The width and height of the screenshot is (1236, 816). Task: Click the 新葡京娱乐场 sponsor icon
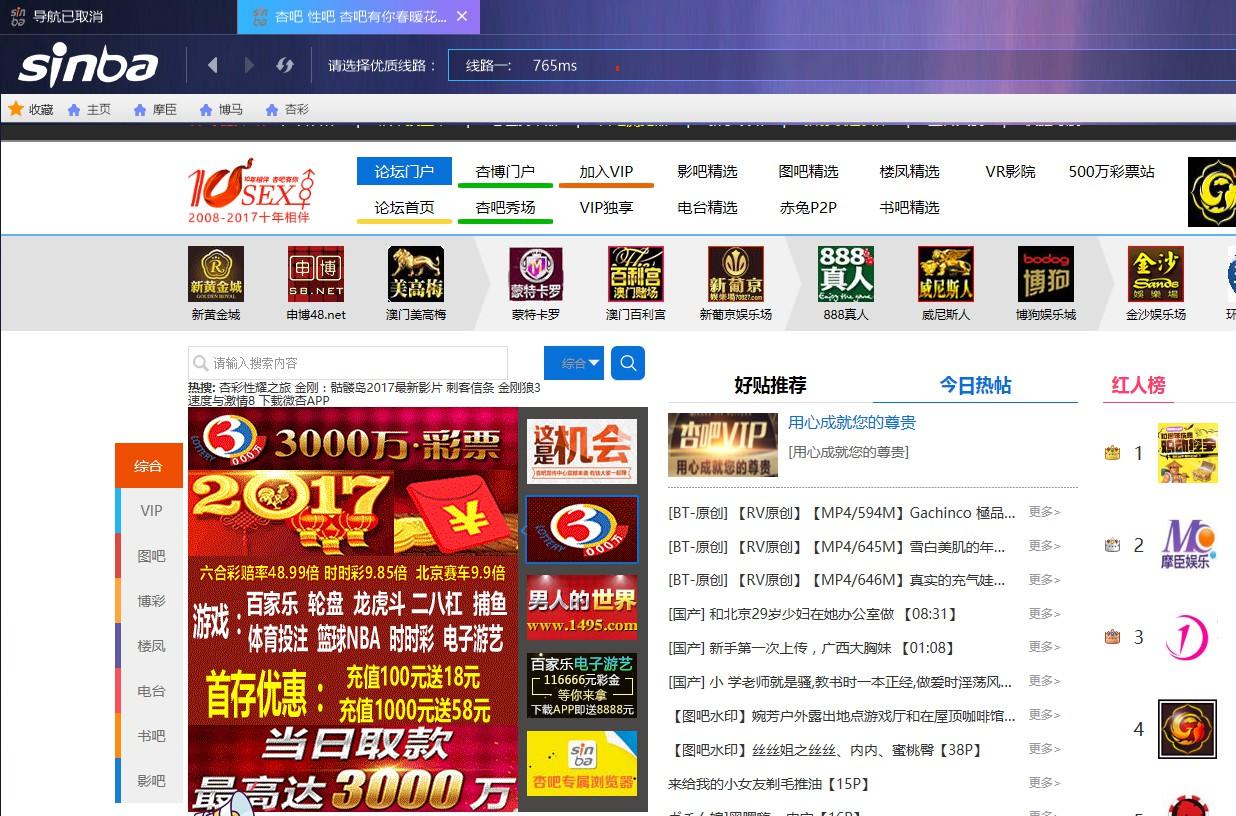pyautogui.click(x=736, y=274)
